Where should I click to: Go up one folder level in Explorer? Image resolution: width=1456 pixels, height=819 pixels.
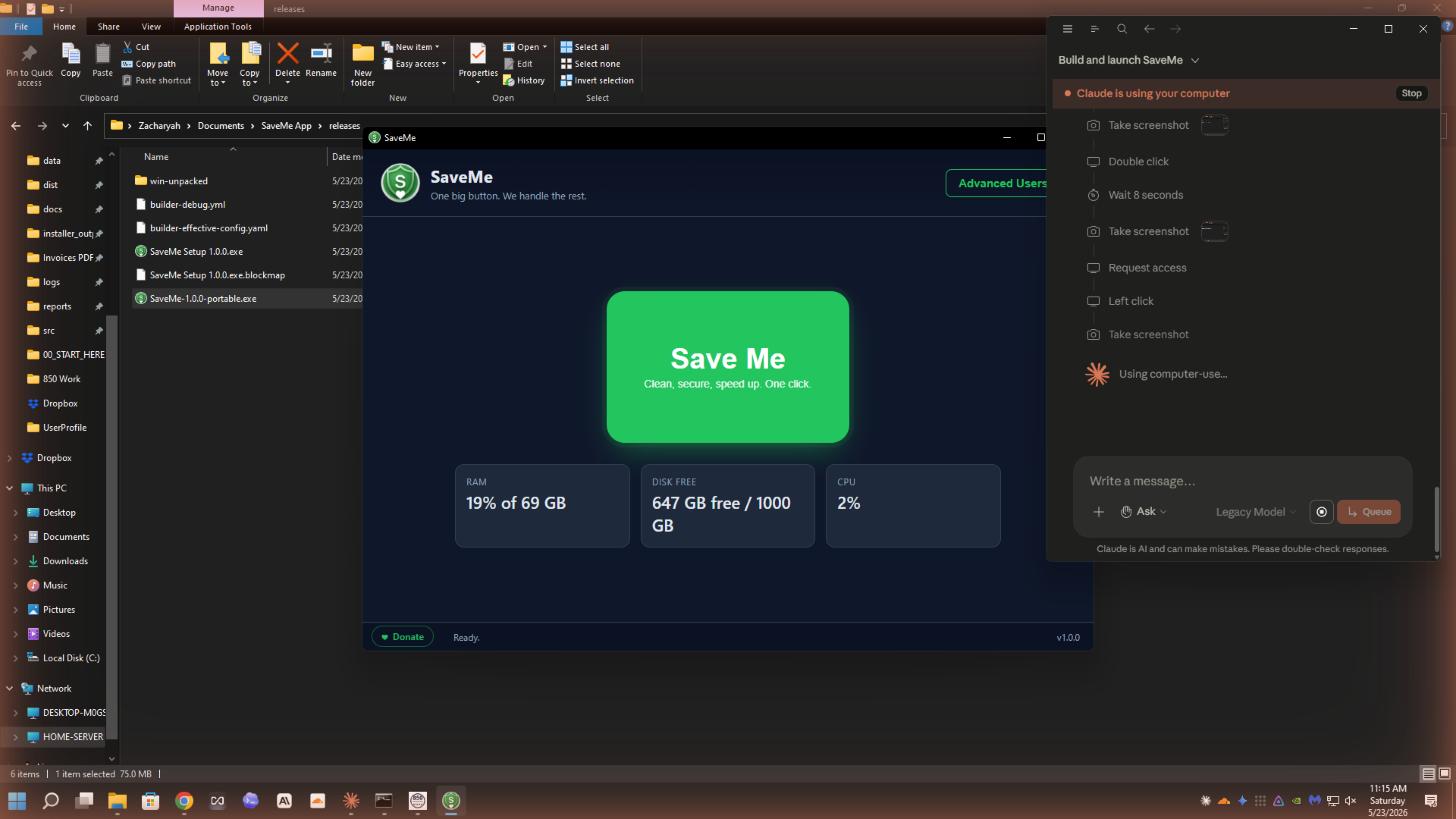point(87,126)
